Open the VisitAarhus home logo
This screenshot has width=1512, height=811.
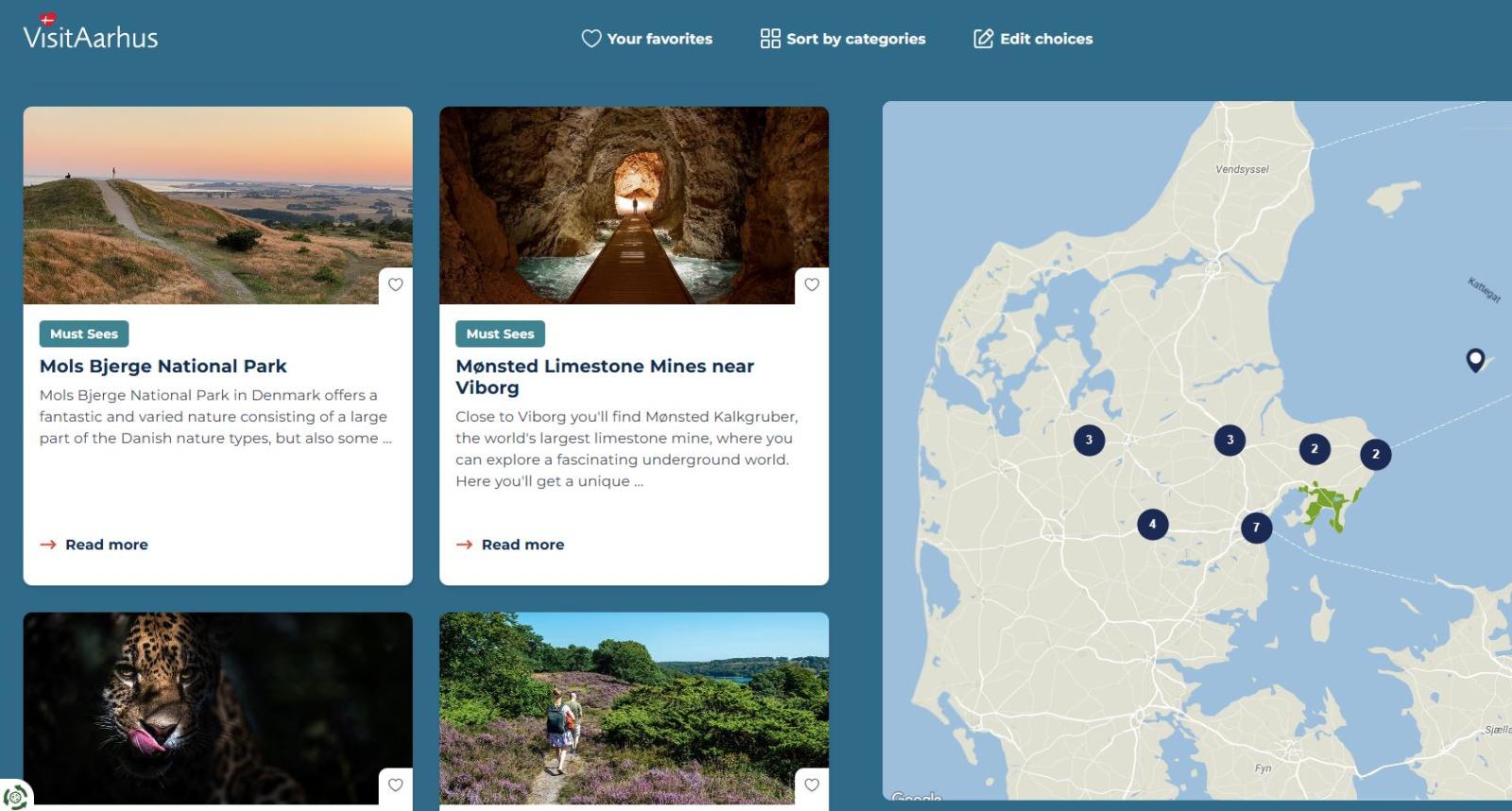tap(91, 32)
